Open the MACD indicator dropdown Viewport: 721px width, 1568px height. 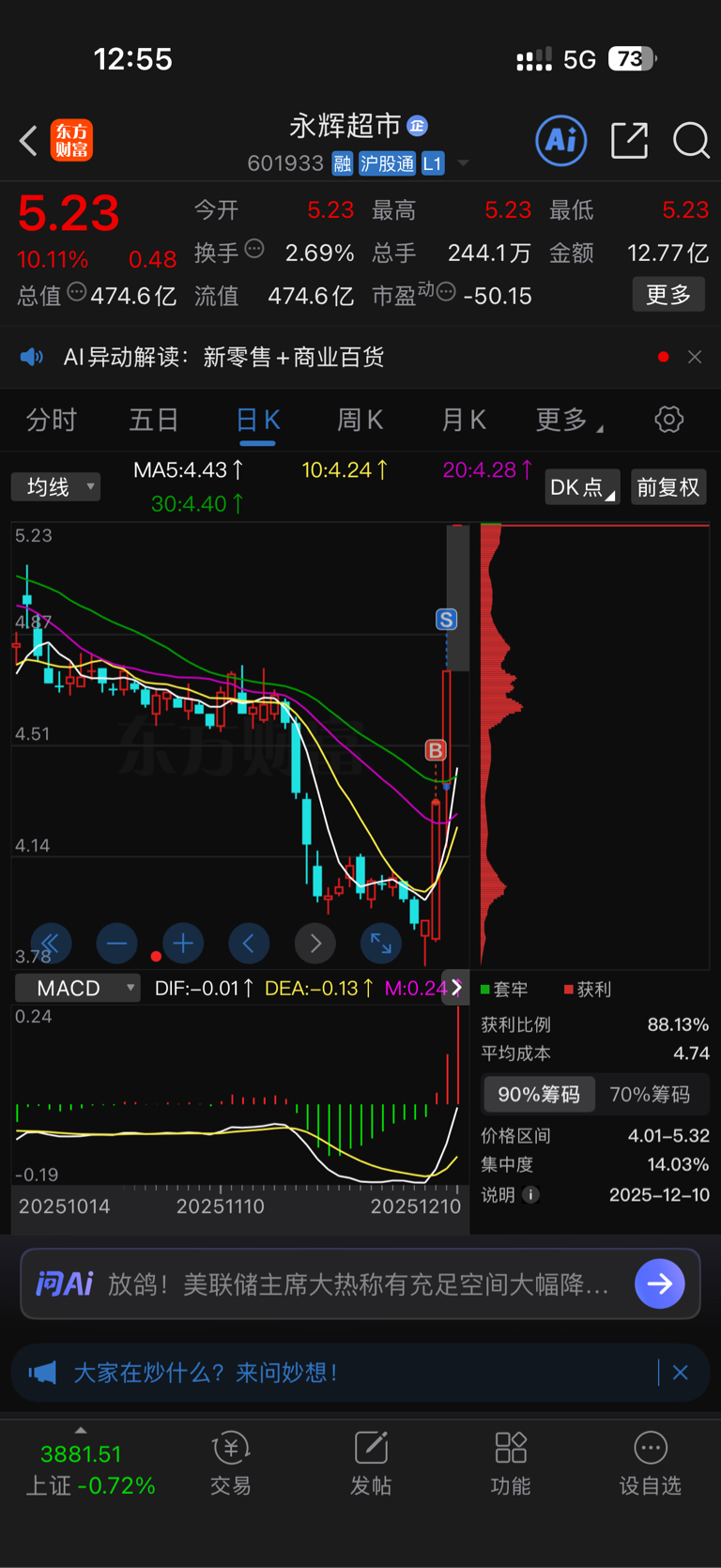(x=78, y=988)
